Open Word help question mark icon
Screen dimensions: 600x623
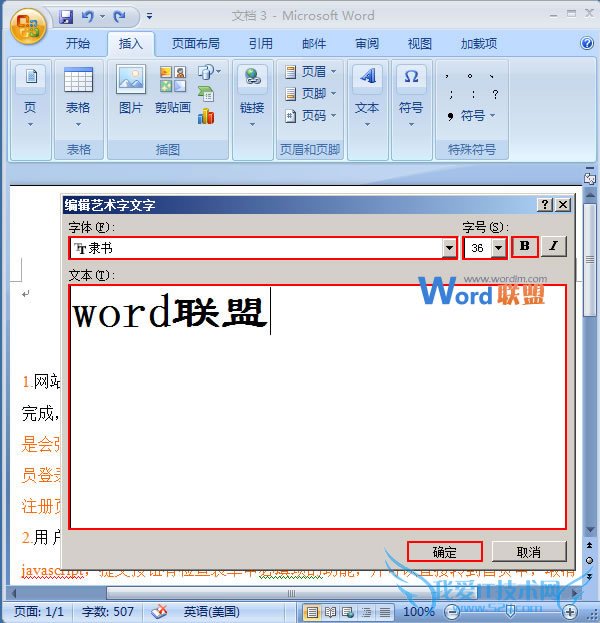click(x=587, y=43)
